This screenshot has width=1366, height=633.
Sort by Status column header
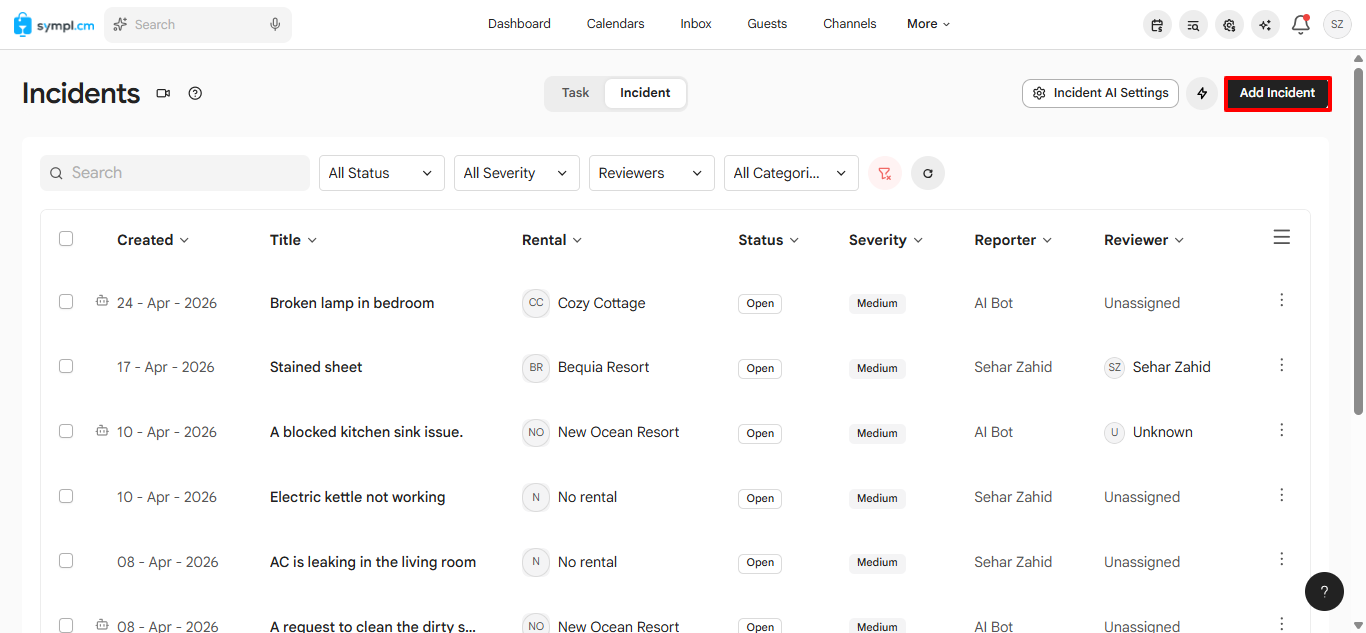[769, 240]
